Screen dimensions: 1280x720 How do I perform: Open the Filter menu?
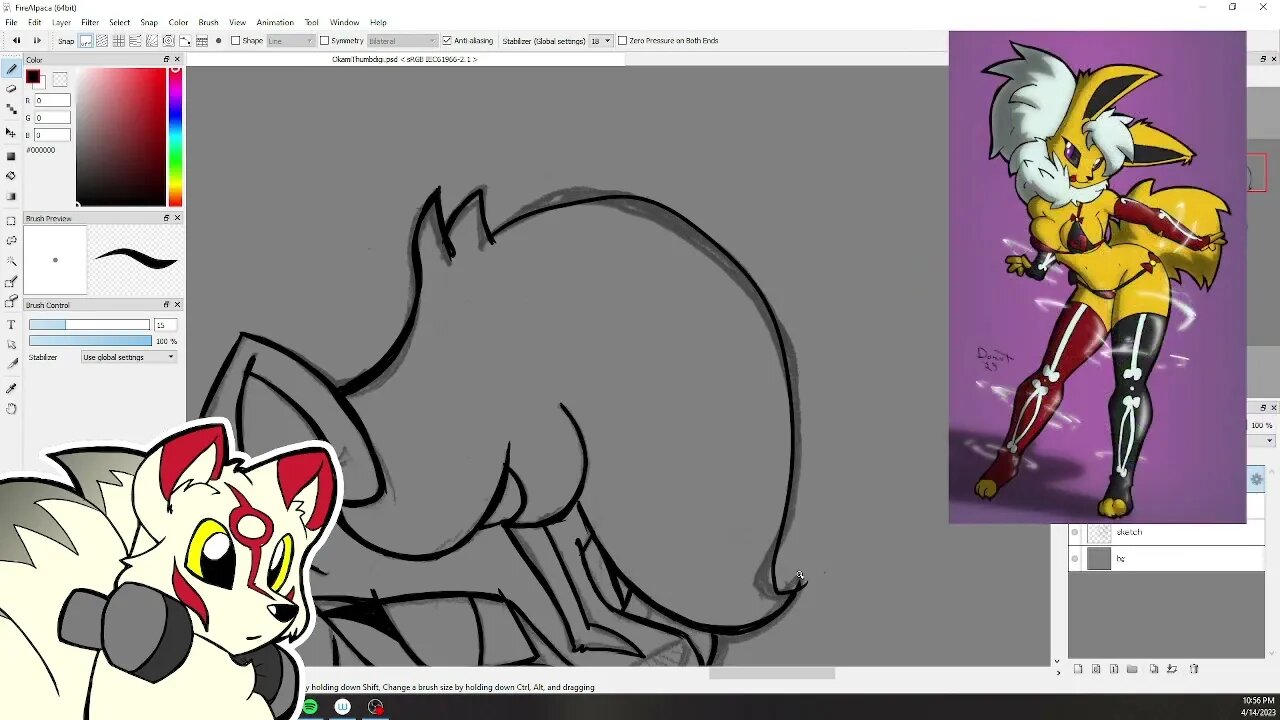click(x=90, y=22)
